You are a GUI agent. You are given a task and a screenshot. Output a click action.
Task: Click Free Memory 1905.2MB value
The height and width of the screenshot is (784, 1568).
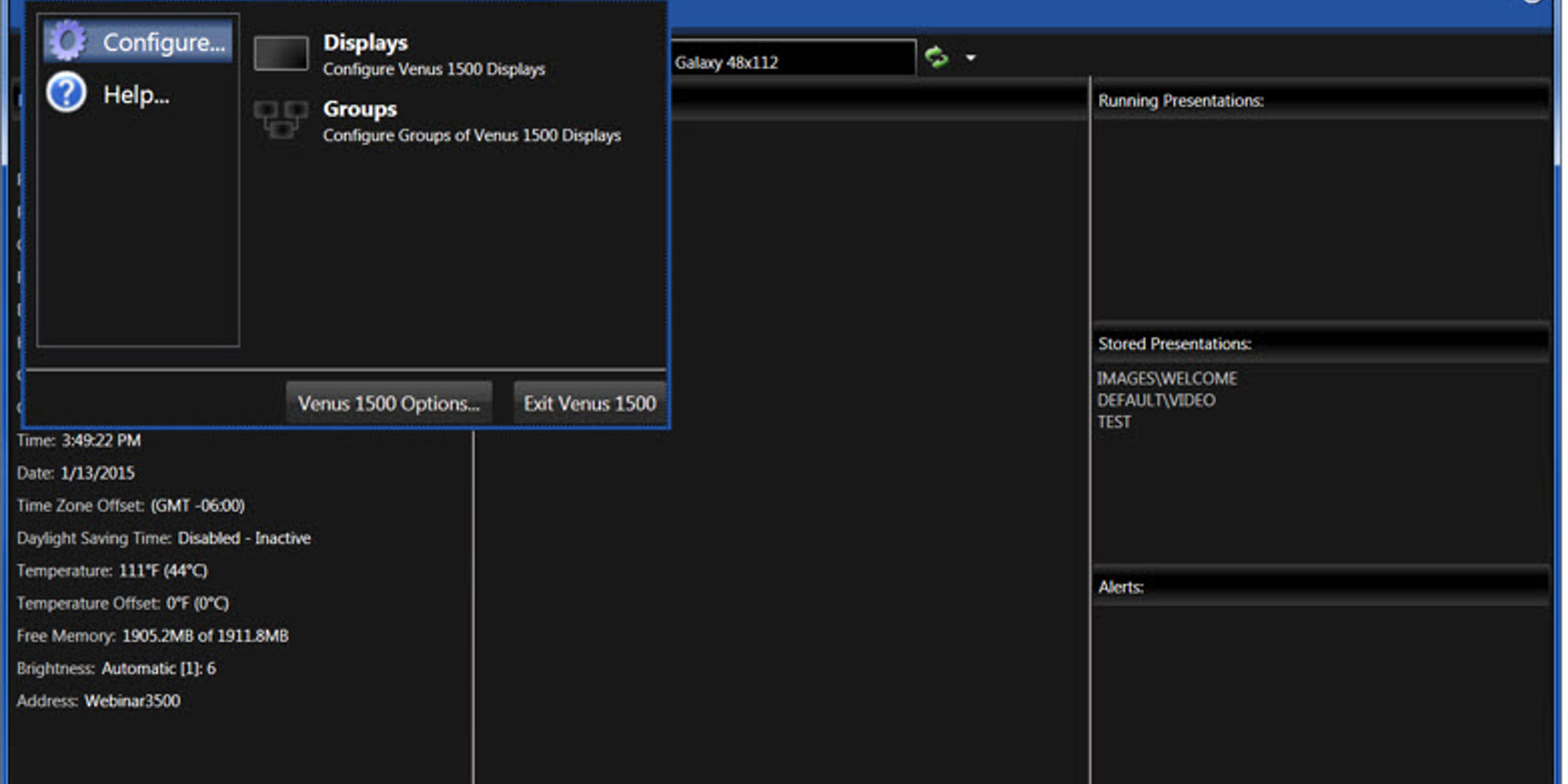click(205, 636)
